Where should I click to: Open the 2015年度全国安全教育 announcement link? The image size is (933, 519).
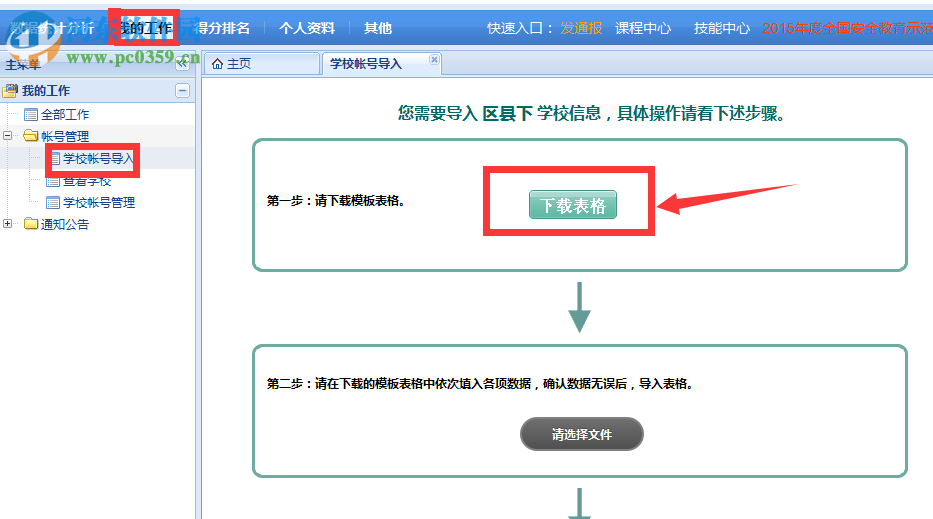847,28
